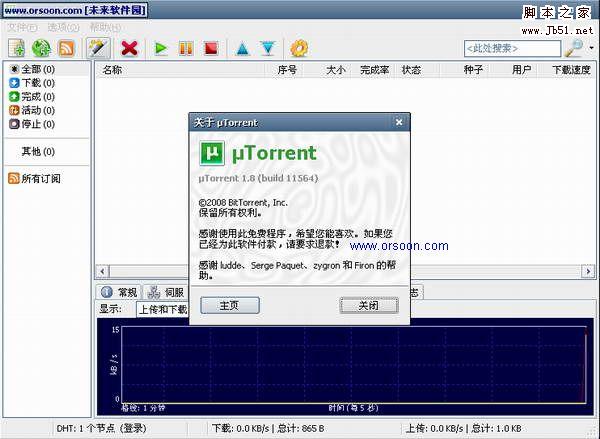Sort by the 种子 column header

[x=465, y=70]
